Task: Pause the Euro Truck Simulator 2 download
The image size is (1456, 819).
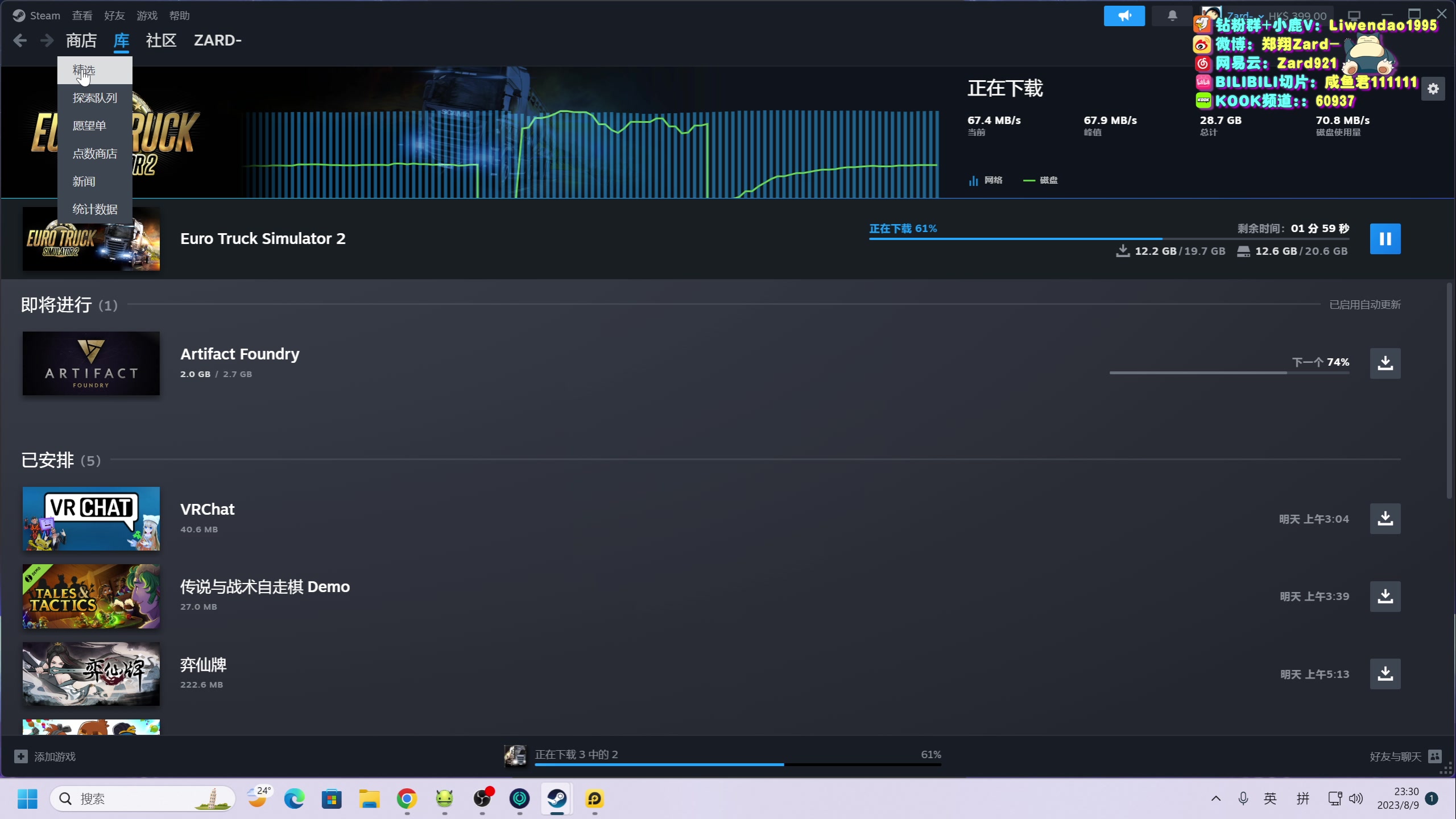Action: click(1385, 239)
